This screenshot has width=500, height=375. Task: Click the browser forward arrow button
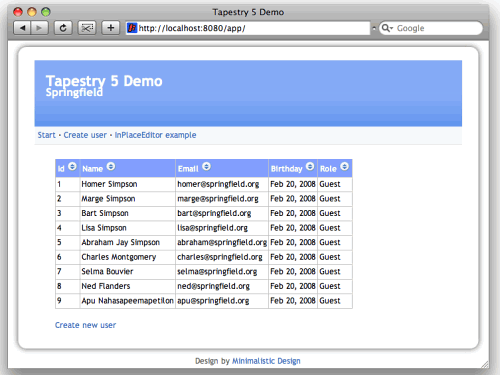click(39, 28)
